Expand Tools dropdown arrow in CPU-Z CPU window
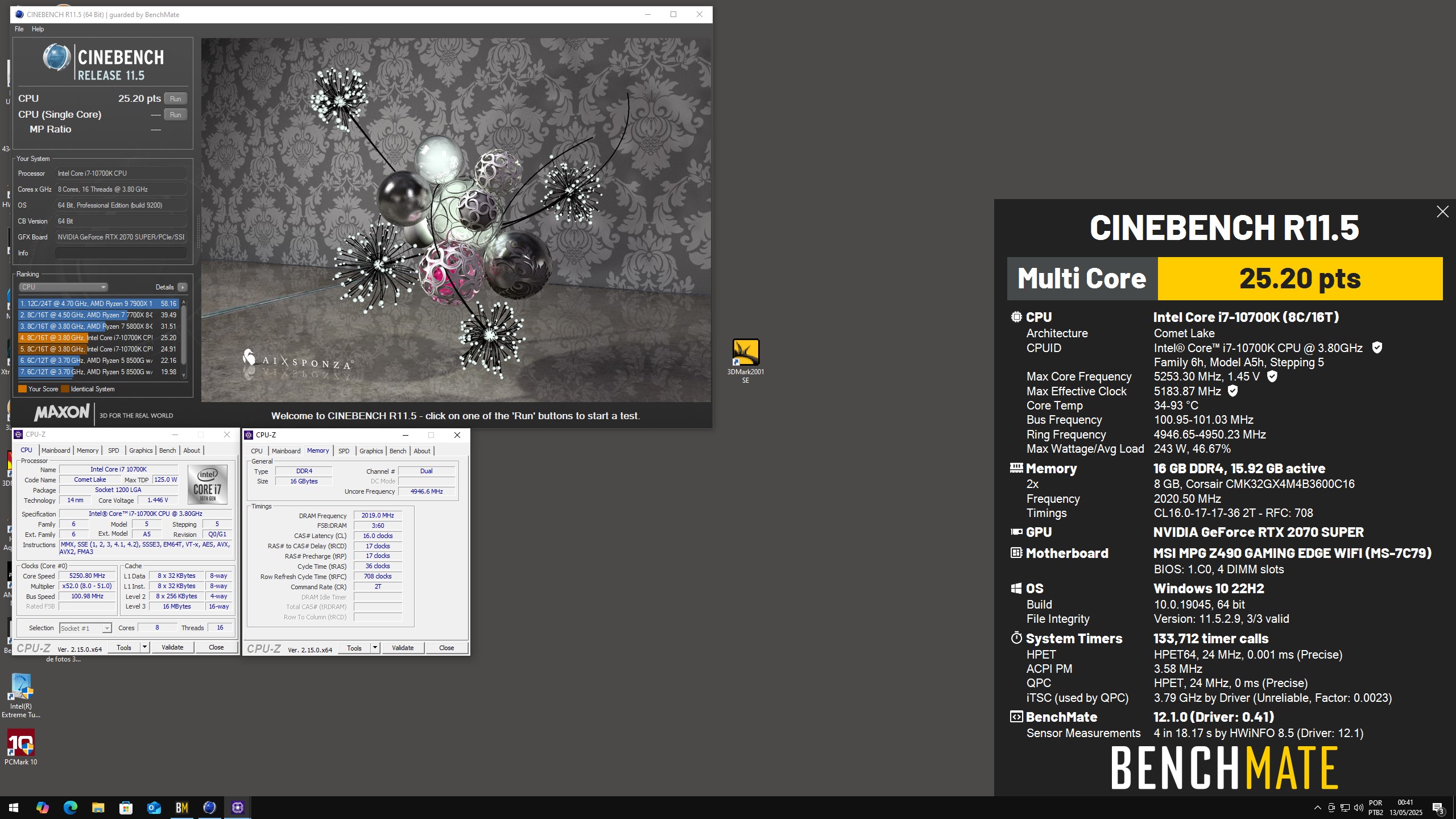The image size is (1456, 819). [144, 647]
